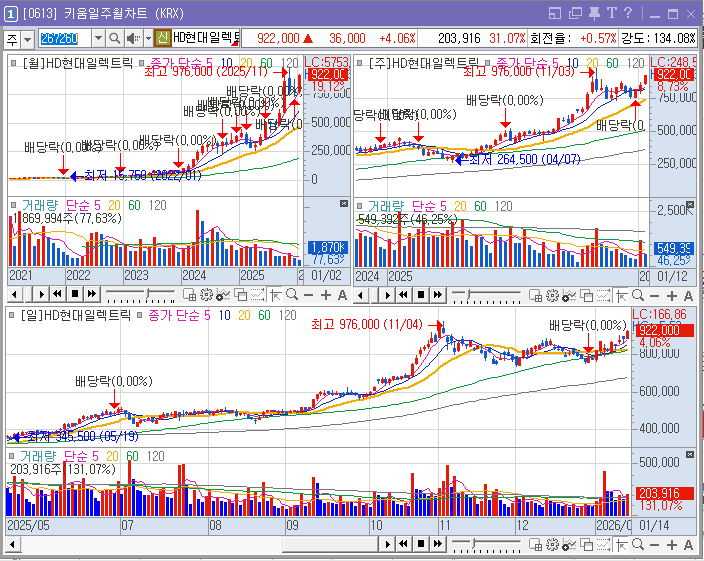Zoom out with minus on monthly toolbar
The height and width of the screenshot is (561, 704).
308,295
